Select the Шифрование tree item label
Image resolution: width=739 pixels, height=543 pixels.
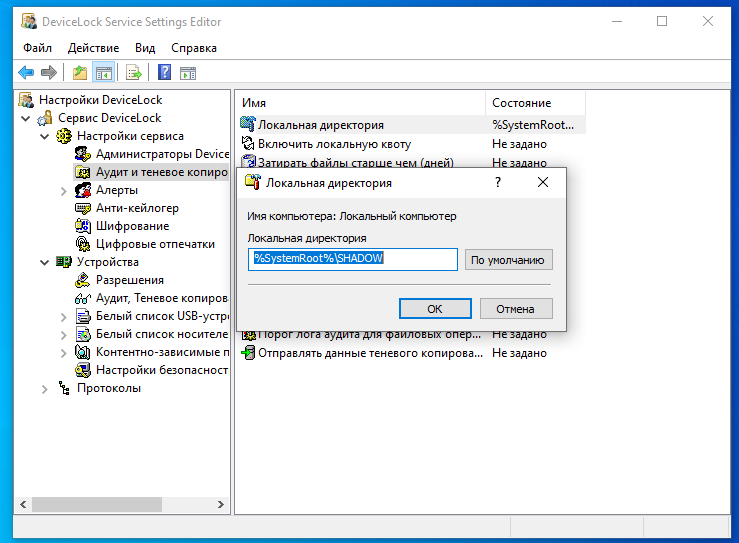click(x=132, y=226)
